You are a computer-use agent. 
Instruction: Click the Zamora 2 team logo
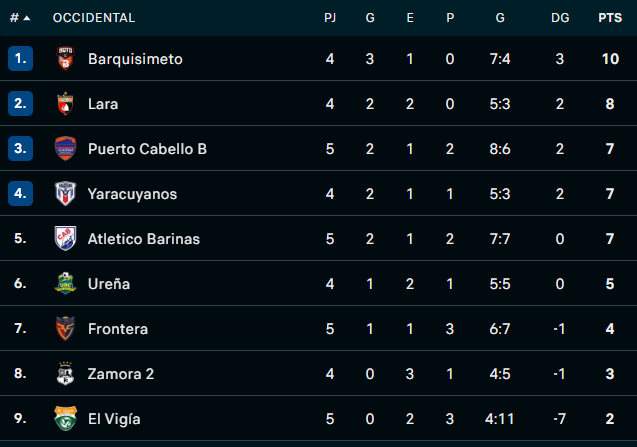(x=65, y=374)
